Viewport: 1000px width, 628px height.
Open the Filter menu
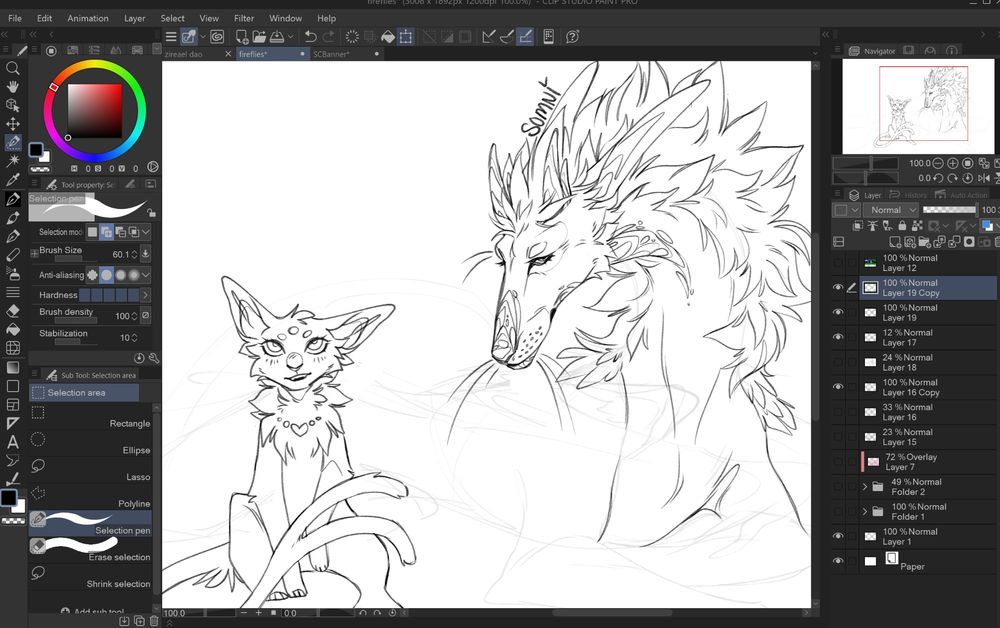point(244,18)
